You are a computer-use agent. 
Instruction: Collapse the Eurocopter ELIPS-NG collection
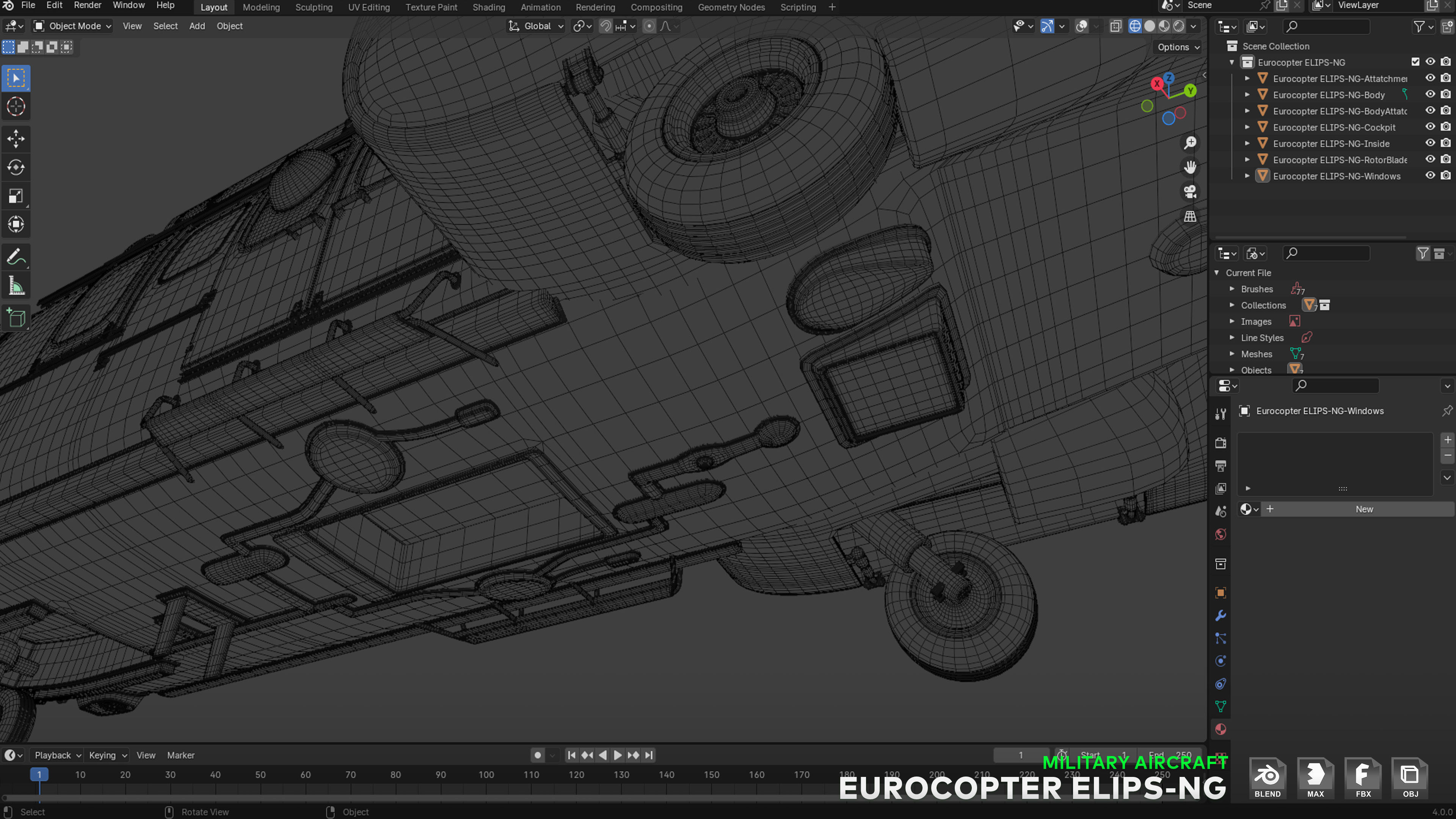(x=1232, y=62)
